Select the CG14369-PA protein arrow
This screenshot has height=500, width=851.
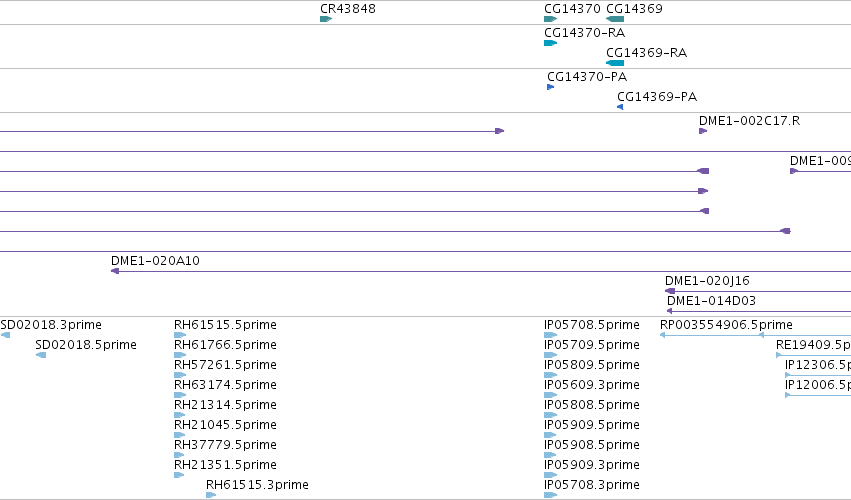tap(620, 107)
